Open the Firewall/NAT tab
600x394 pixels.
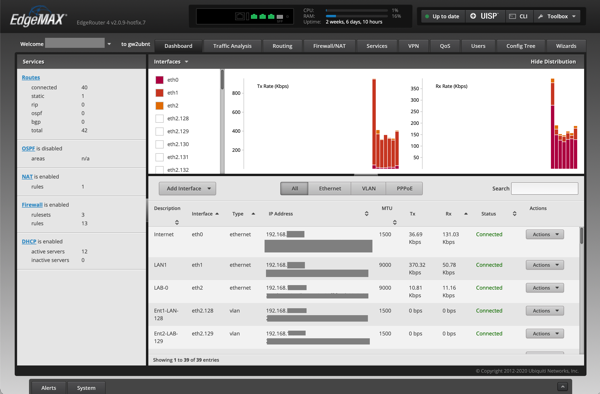coord(329,46)
